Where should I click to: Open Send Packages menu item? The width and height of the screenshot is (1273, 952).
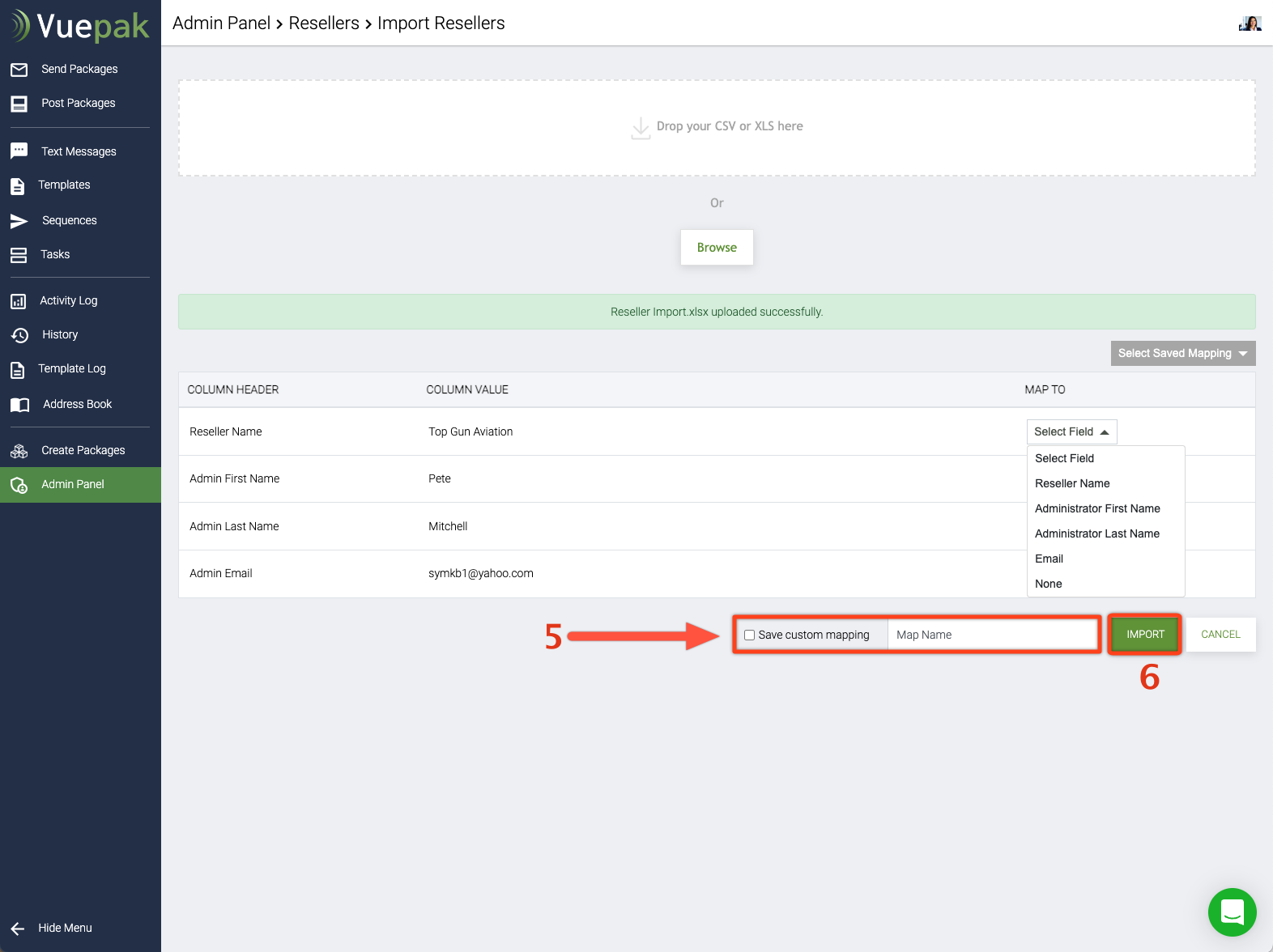click(80, 69)
